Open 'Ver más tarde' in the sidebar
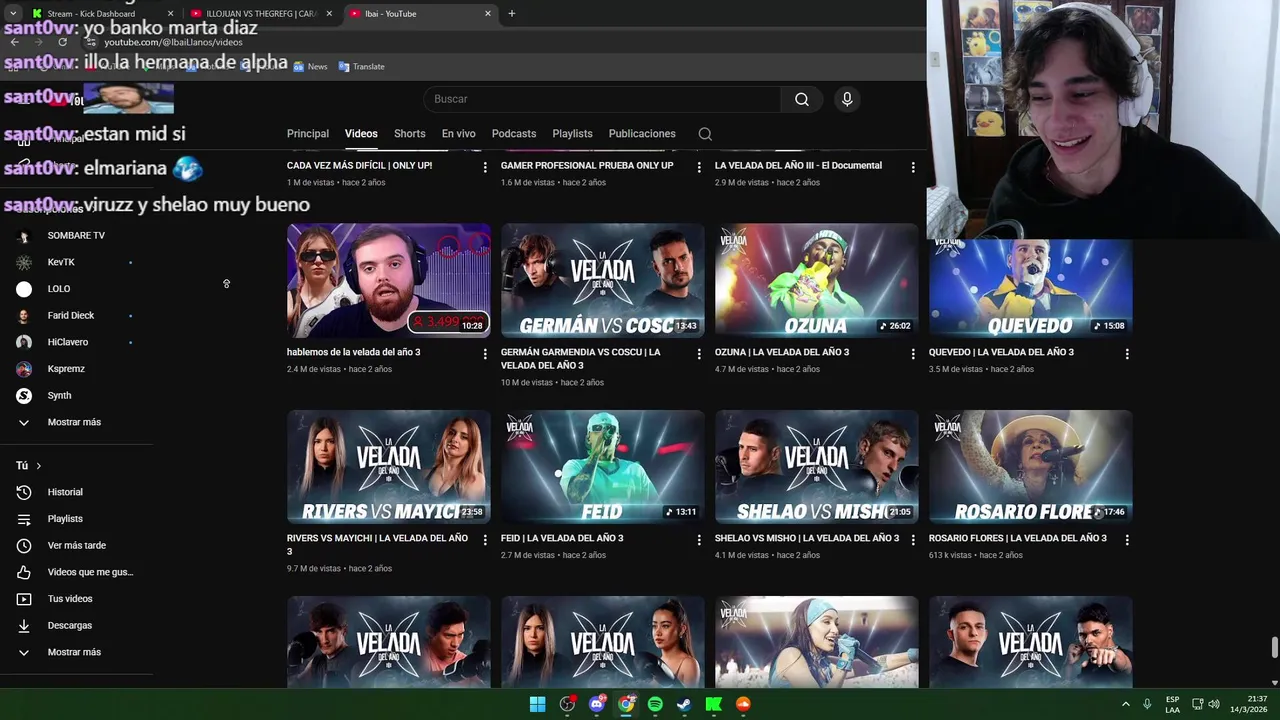 tap(76, 545)
